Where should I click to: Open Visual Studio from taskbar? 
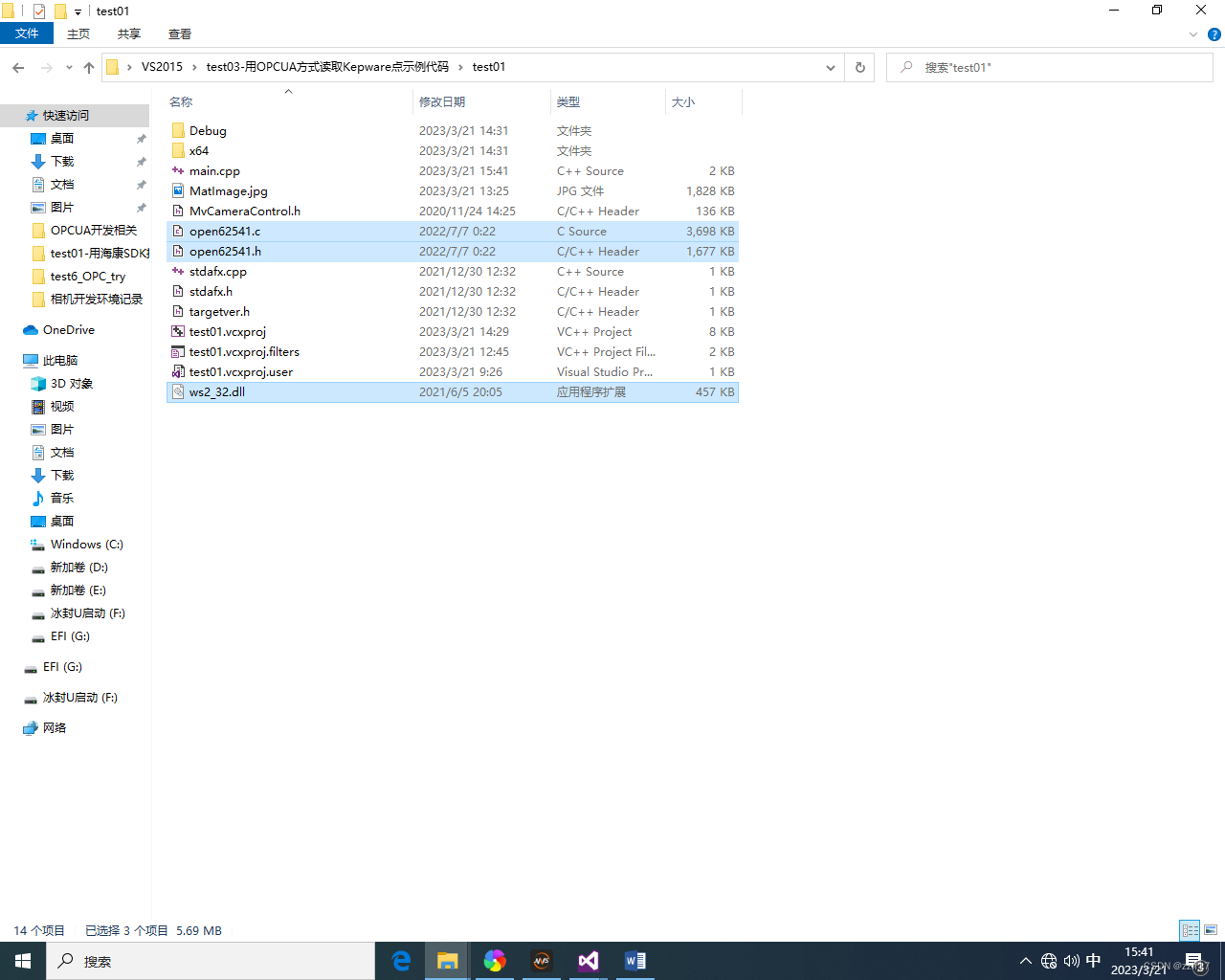coord(588,961)
